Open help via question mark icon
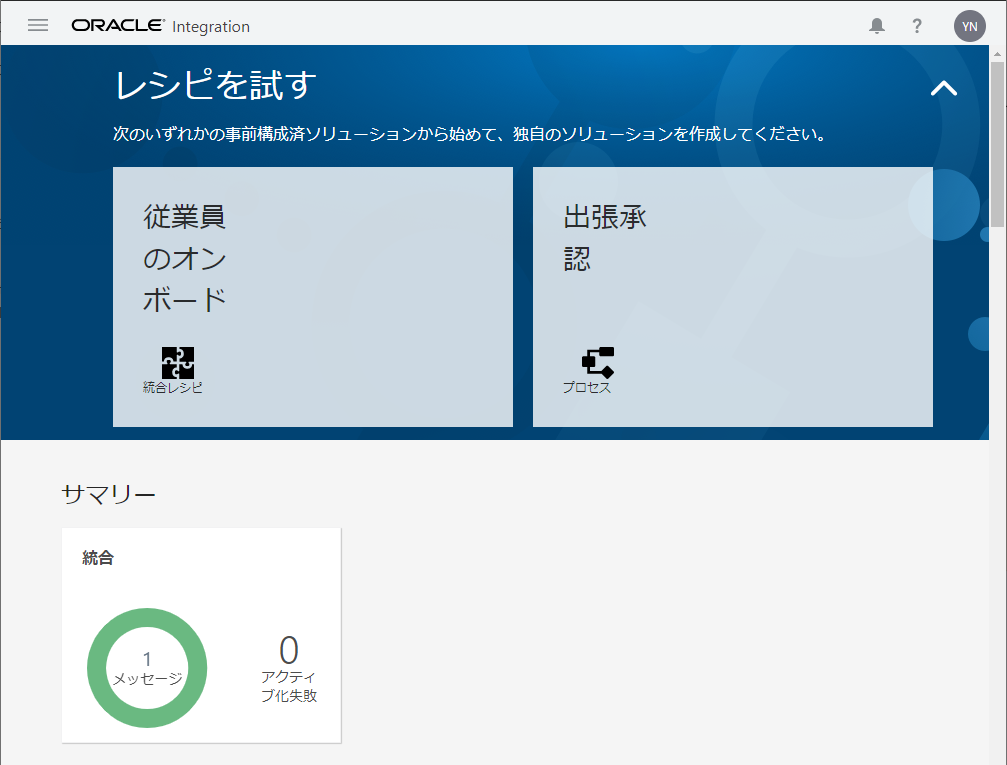The width and height of the screenshot is (1007, 765). click(917, 26)
